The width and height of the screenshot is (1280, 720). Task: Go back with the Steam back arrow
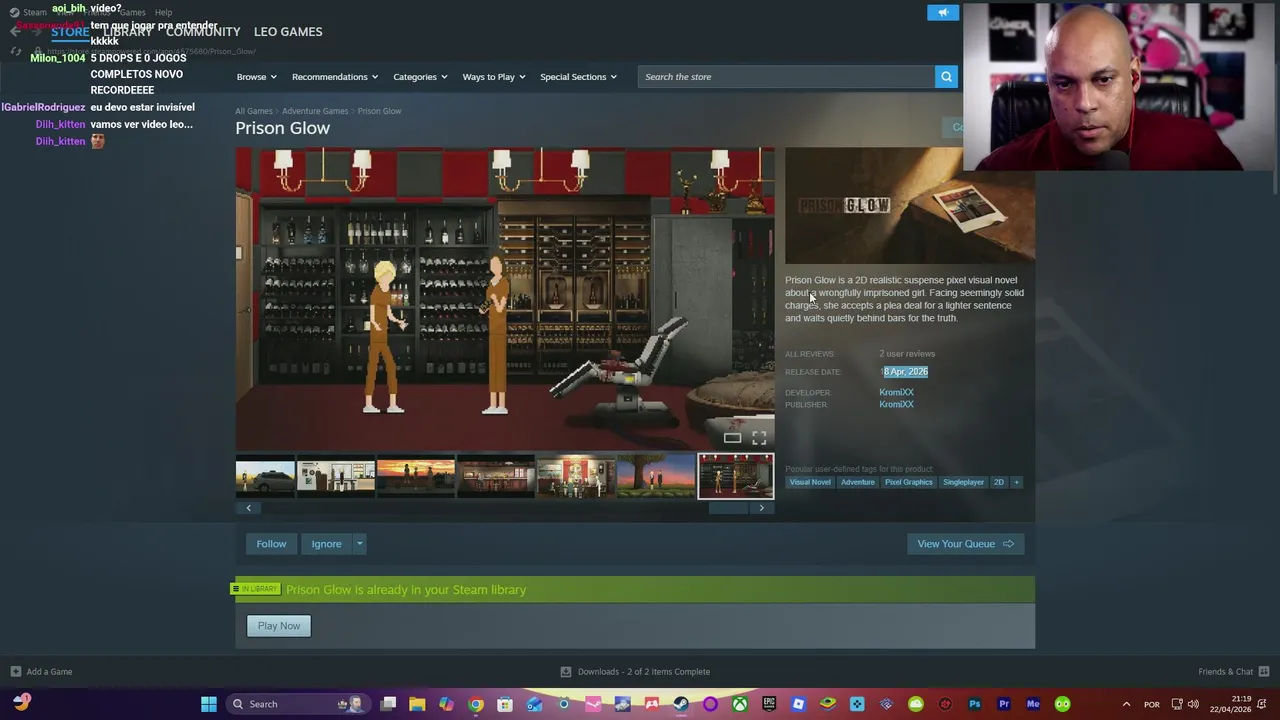15,31
